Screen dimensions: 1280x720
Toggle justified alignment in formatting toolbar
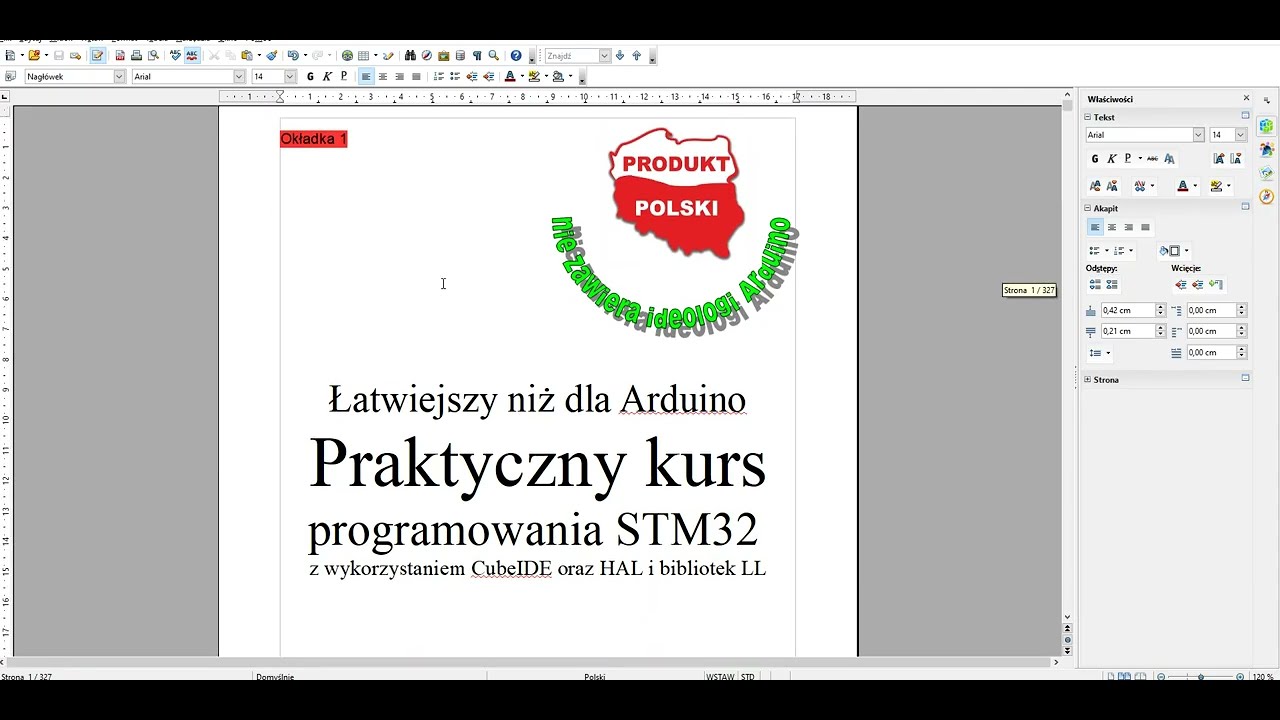417,76
